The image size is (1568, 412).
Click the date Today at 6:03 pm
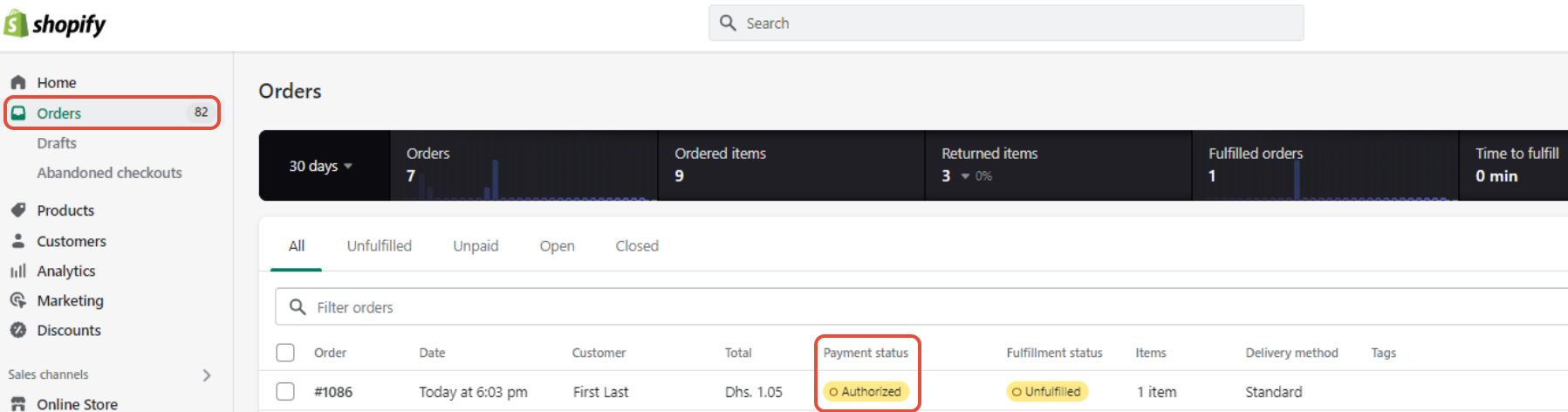(x=473, y=392)
